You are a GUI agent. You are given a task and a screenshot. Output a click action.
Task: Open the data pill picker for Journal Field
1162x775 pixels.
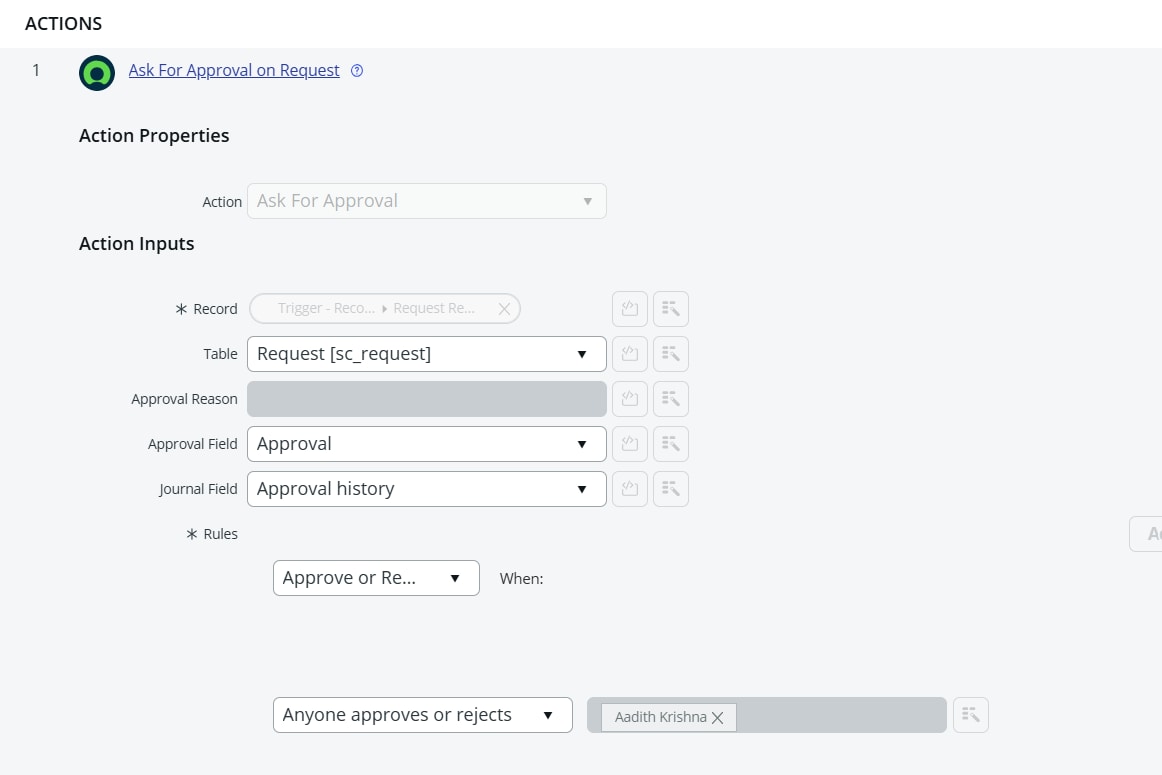point(671,489)
